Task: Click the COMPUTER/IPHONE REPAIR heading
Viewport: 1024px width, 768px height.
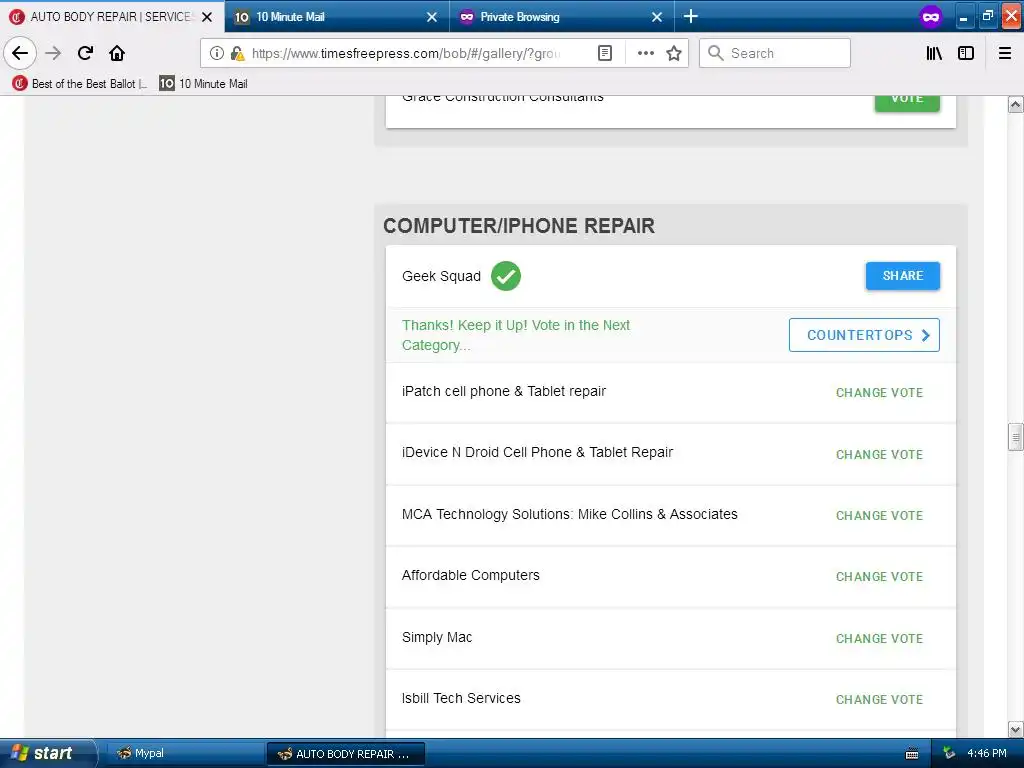Action: 519,226
